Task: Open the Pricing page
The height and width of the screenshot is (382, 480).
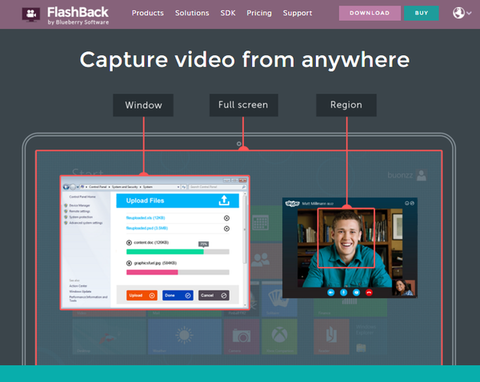Action: pos(259,13)
